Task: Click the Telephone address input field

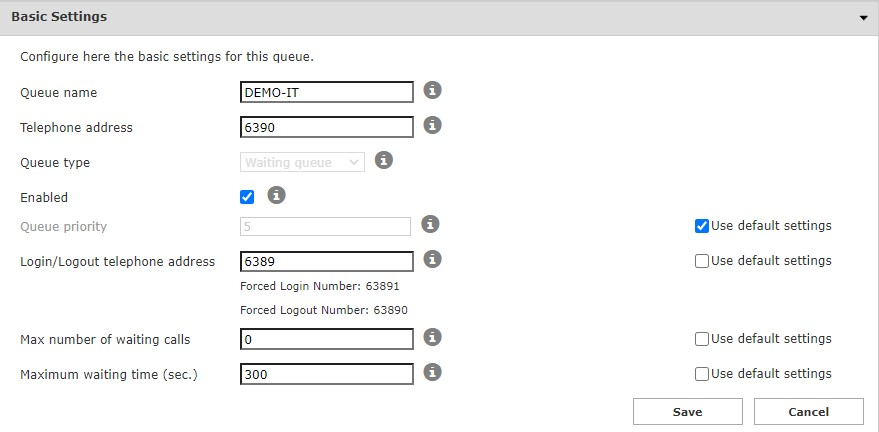Action: (327, 127)
